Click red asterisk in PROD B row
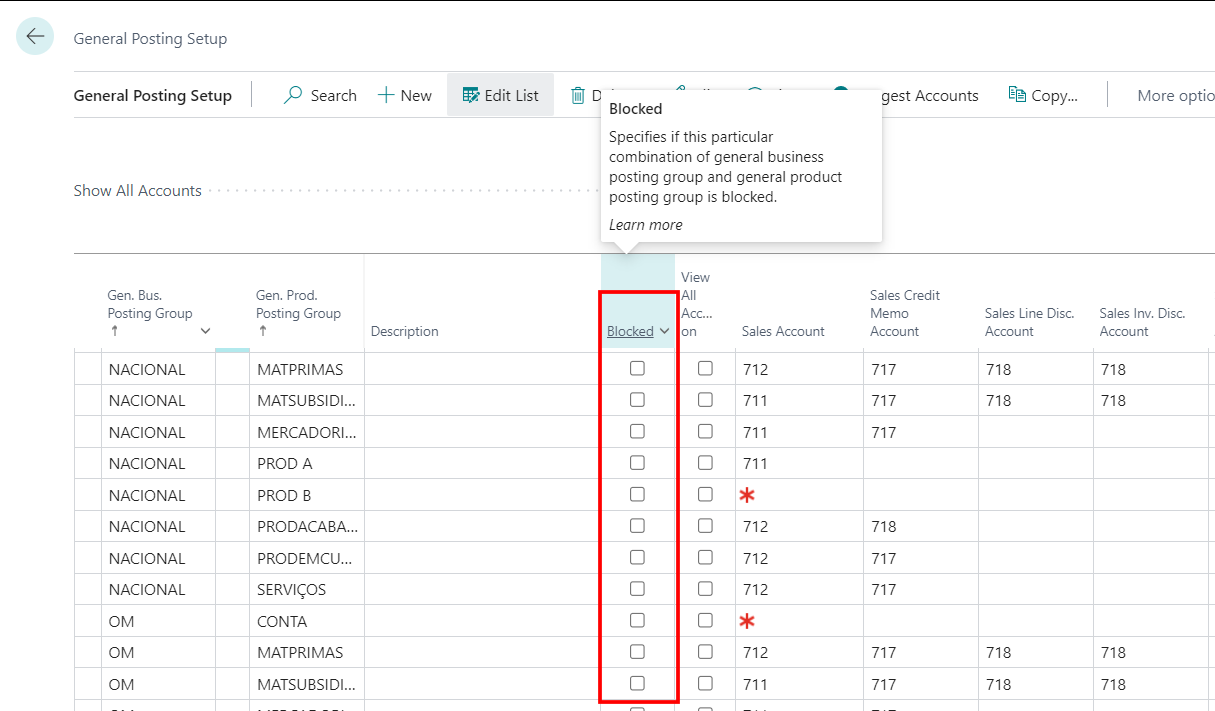The image size is (1215, 711). coord(746,496)
